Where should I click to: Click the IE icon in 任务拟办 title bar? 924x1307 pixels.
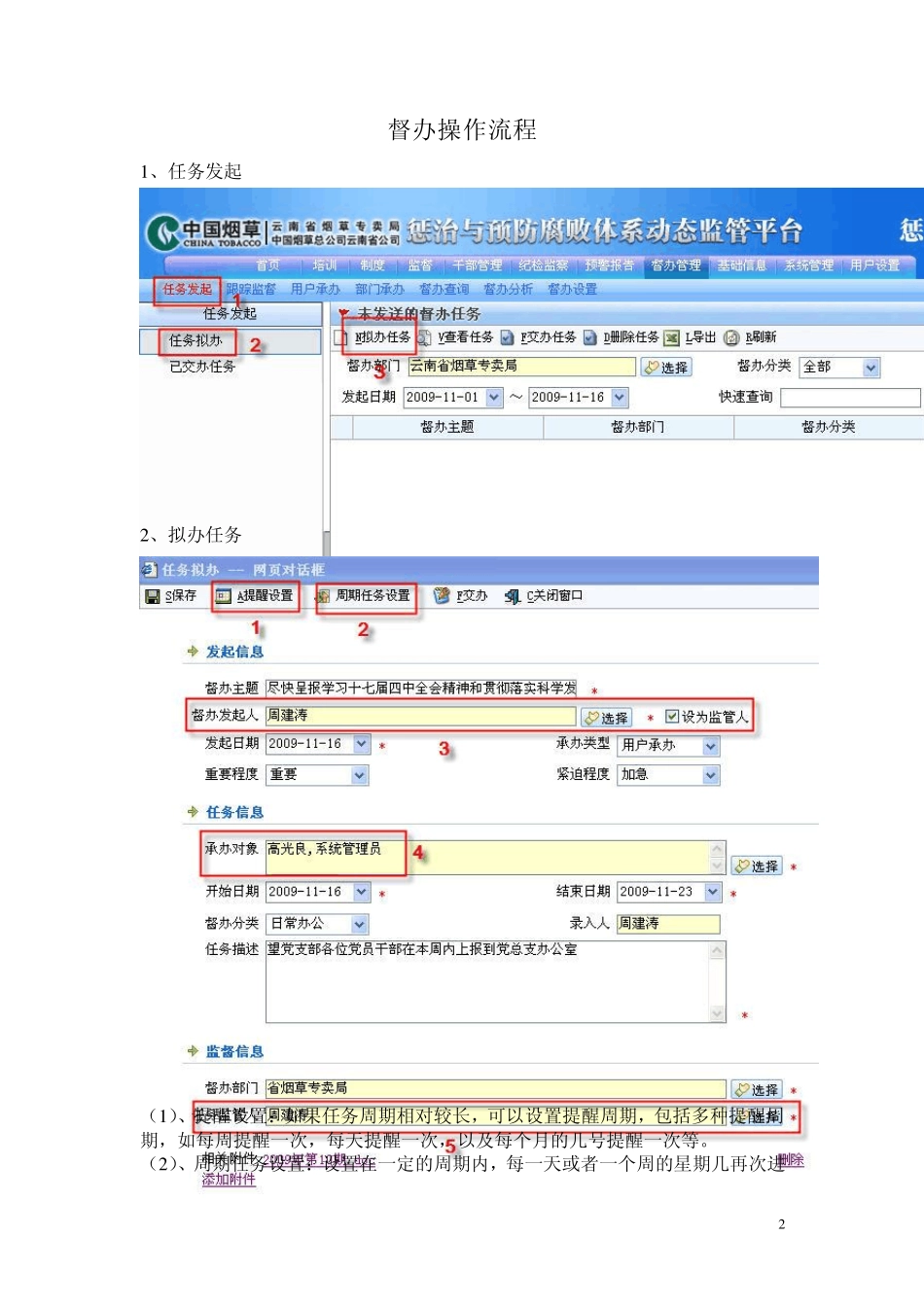(x=149, y=569)
